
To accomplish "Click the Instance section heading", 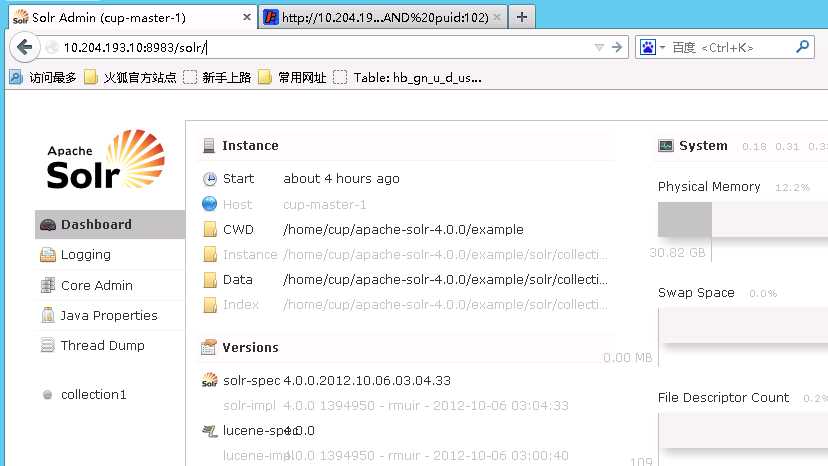I will pos(250,145).
